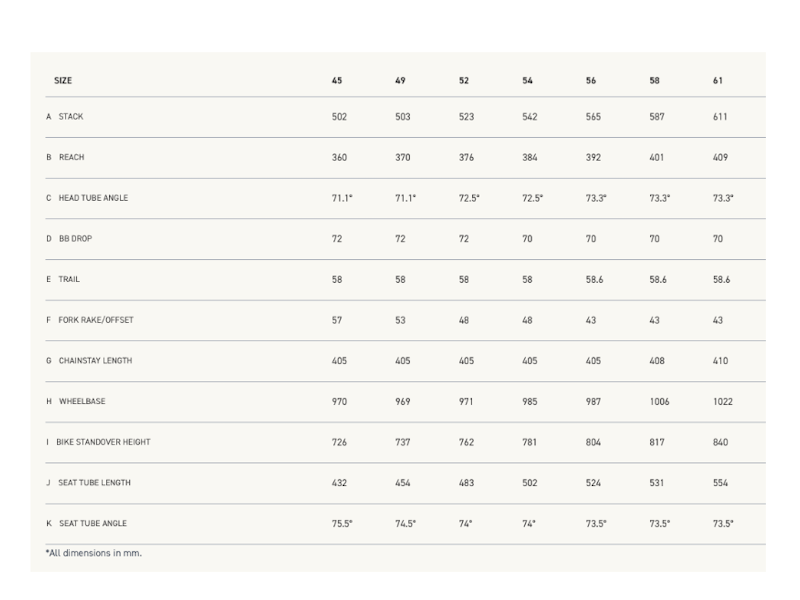The width and height of the screenshot is (800, 600).
Task: Click the TRAIL row label
Action: pyautogui.click(x=69, y=280)
